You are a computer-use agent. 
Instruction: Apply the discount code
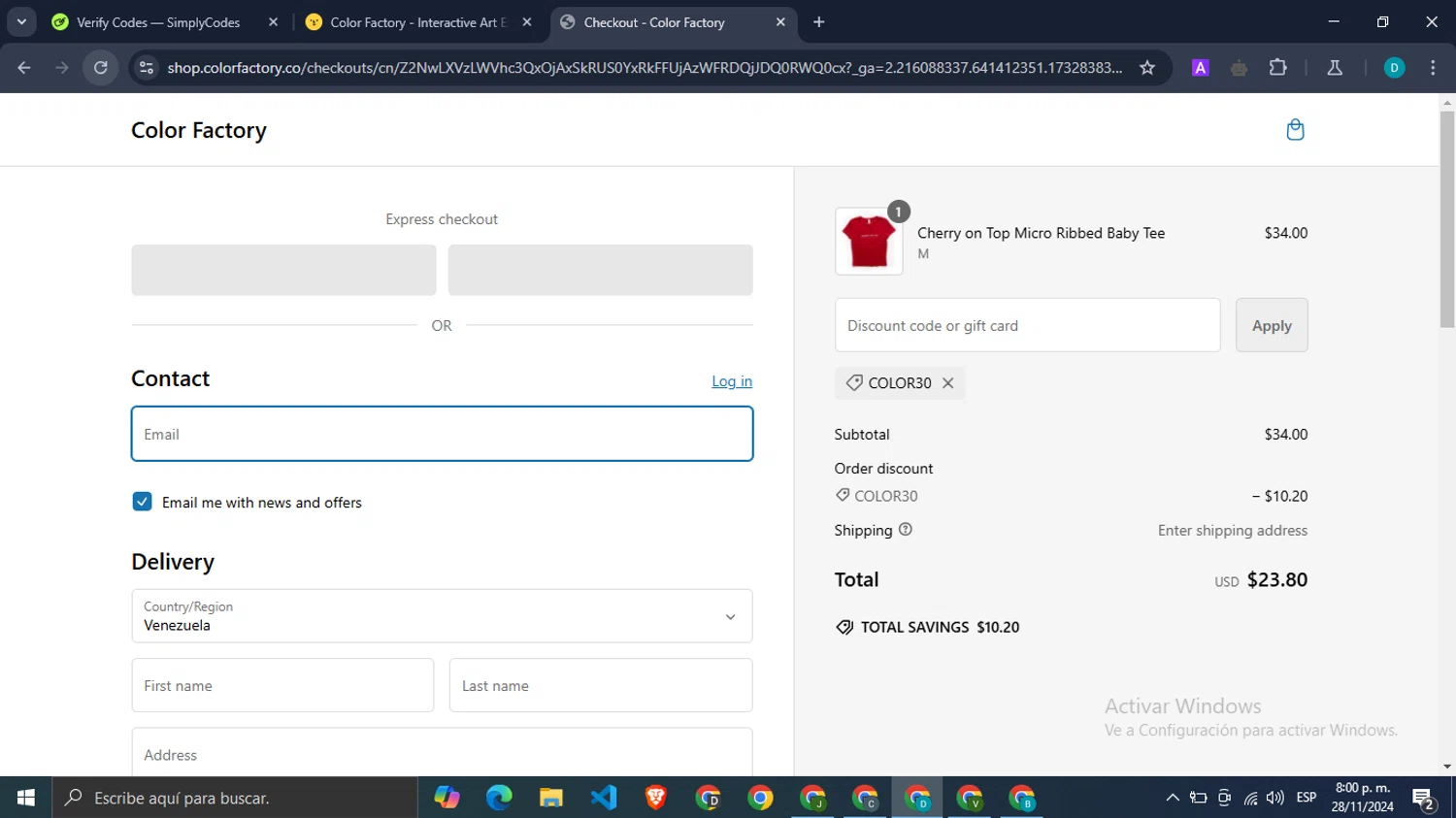[1272, 325]
